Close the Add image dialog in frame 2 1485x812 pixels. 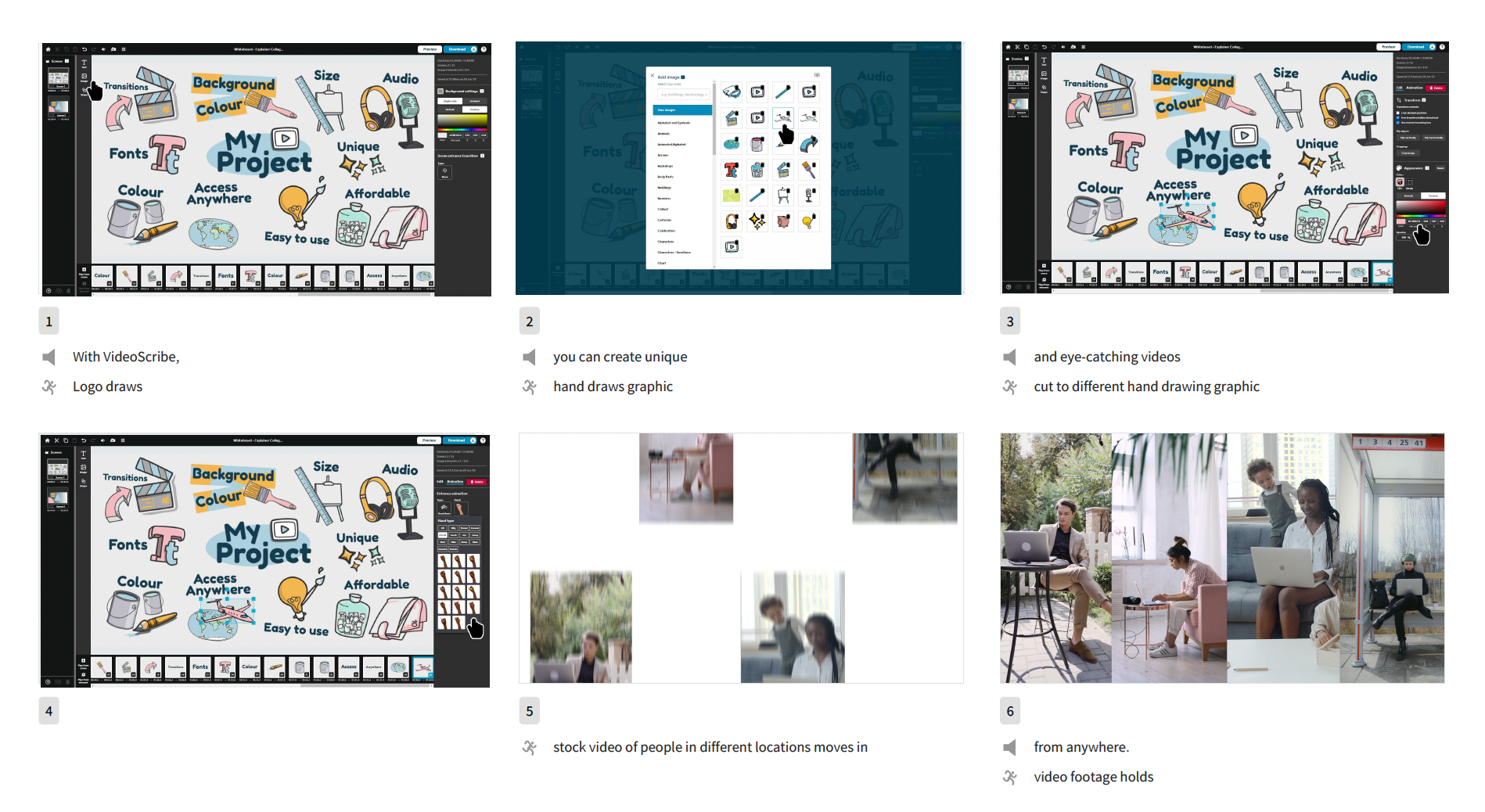(x=653, y=76)
